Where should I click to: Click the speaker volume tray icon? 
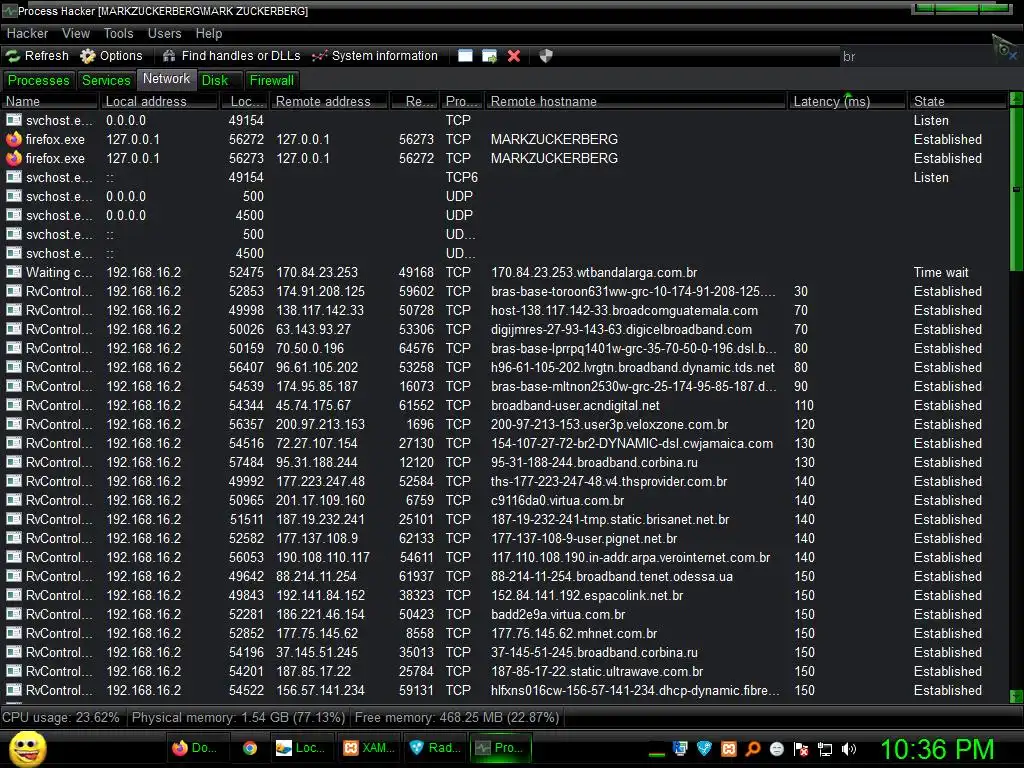(849, 749)
